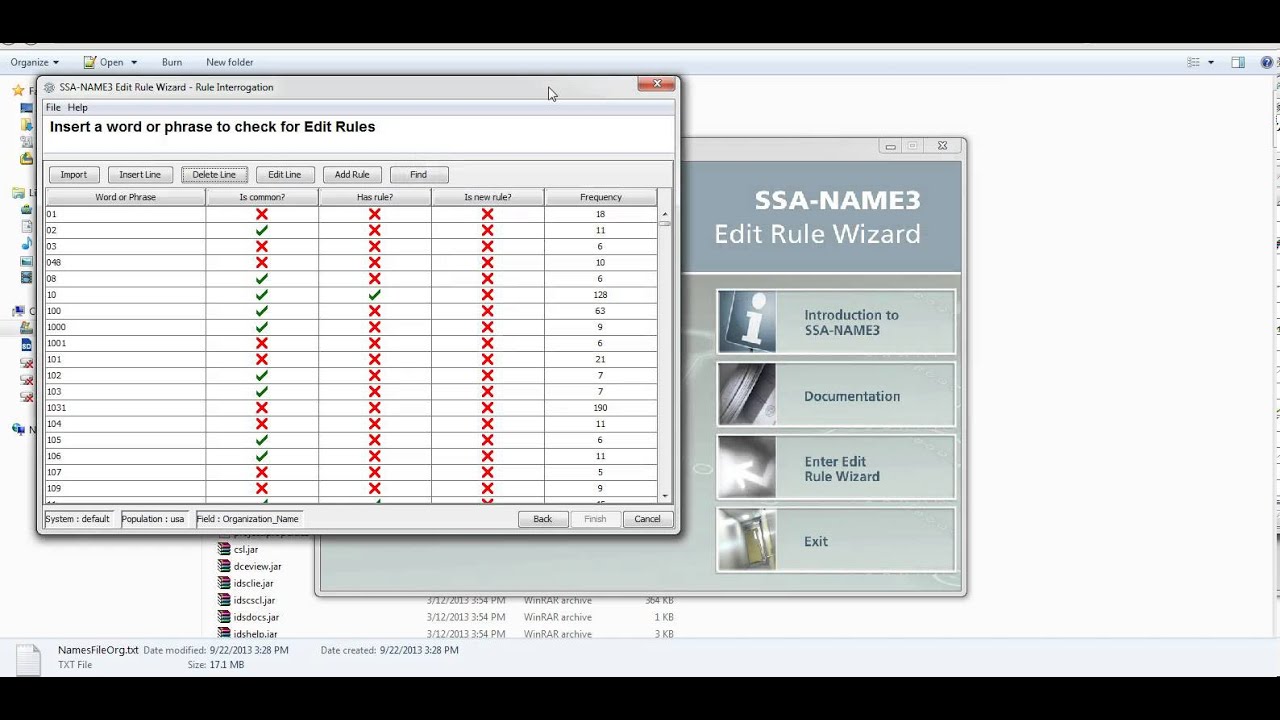Click the Back button

coord(542,519)
